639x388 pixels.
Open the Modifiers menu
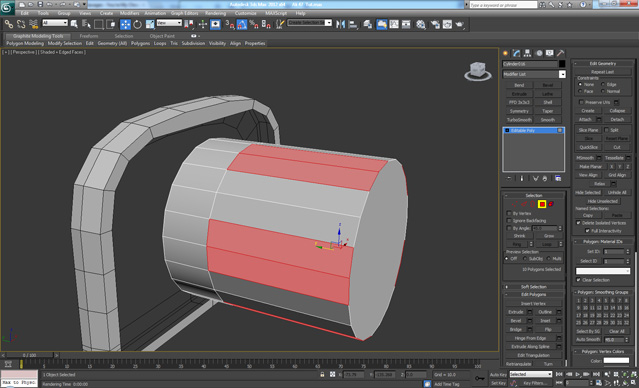click(130, 13)
